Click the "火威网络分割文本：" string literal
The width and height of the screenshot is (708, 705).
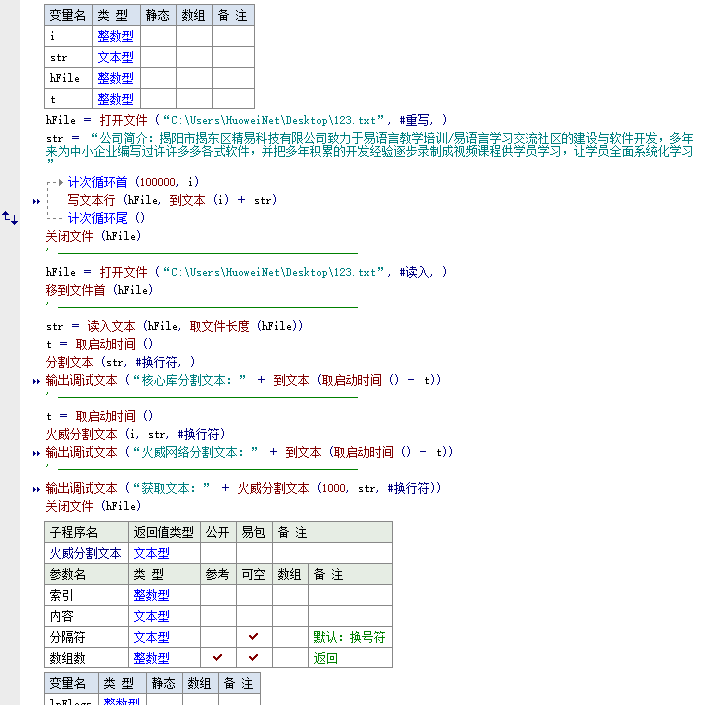195,452
